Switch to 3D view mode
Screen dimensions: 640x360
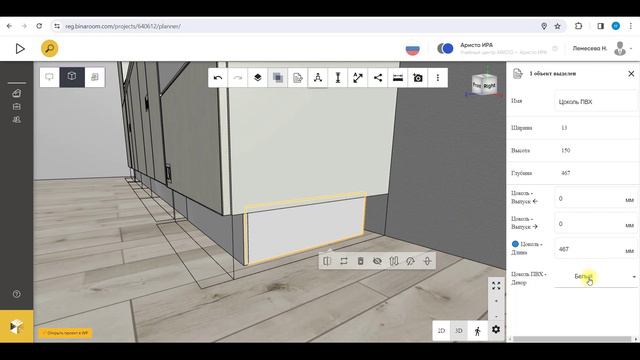(x=459, y=331)
